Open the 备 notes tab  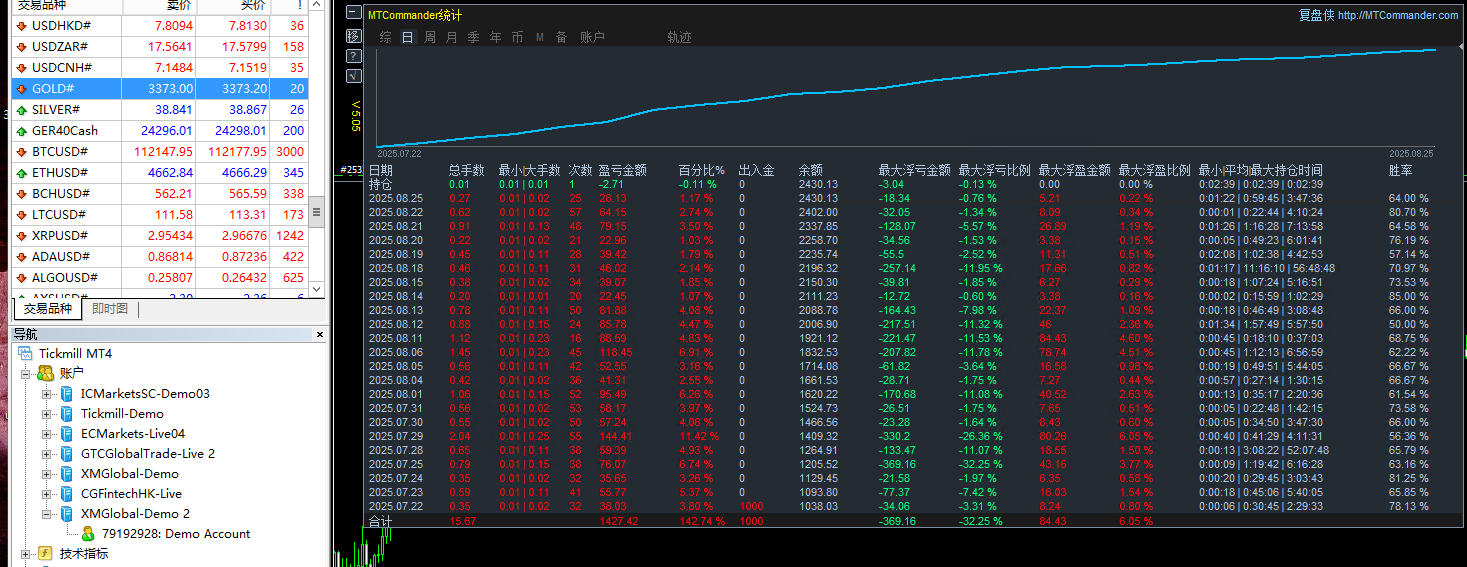coord(562,37)
